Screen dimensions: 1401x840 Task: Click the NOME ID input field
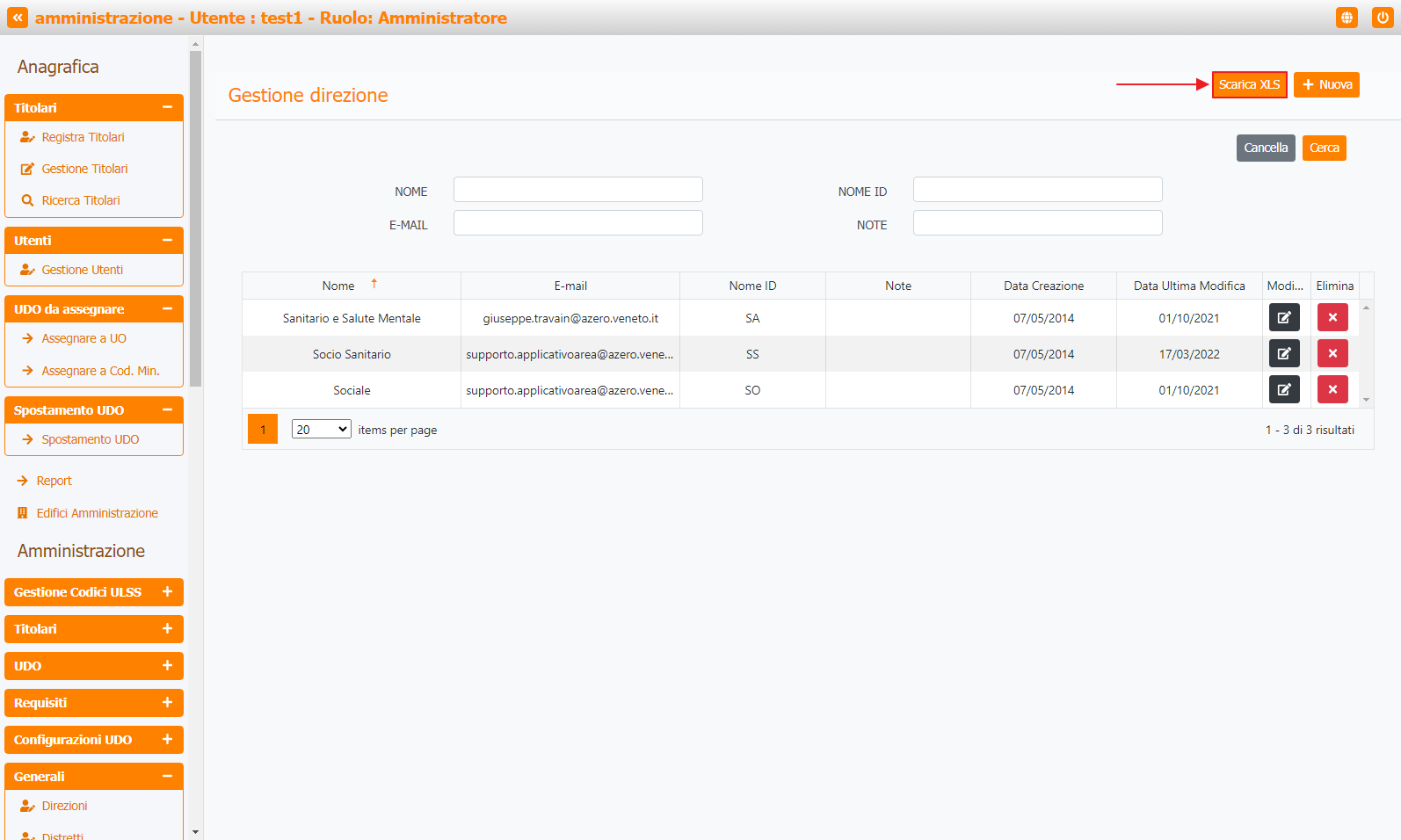[x=1037, y=190]
